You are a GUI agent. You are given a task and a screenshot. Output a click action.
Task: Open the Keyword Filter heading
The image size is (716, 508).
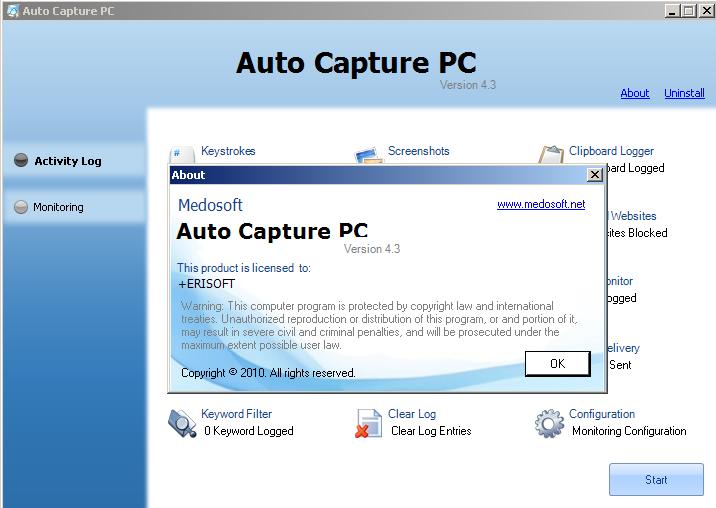pos(236,414)
